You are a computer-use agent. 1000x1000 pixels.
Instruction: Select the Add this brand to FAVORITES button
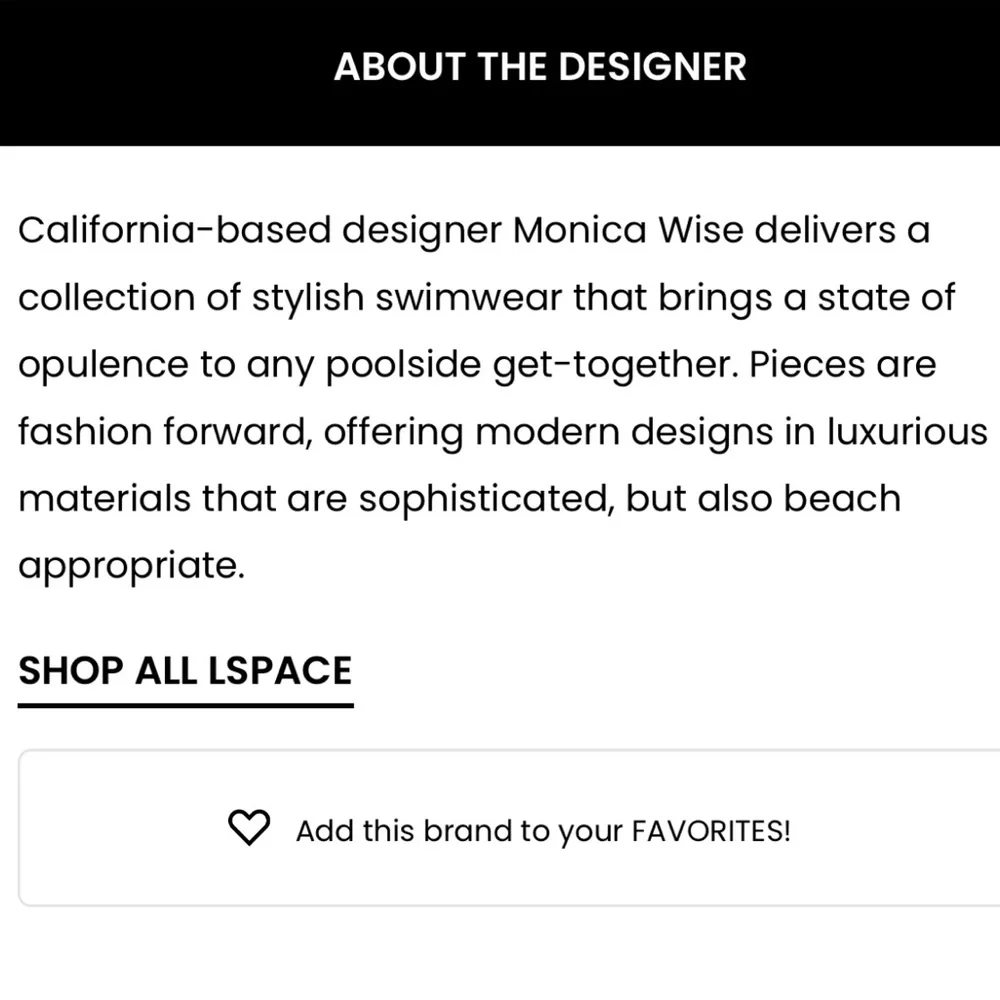[x=510, y=828]
